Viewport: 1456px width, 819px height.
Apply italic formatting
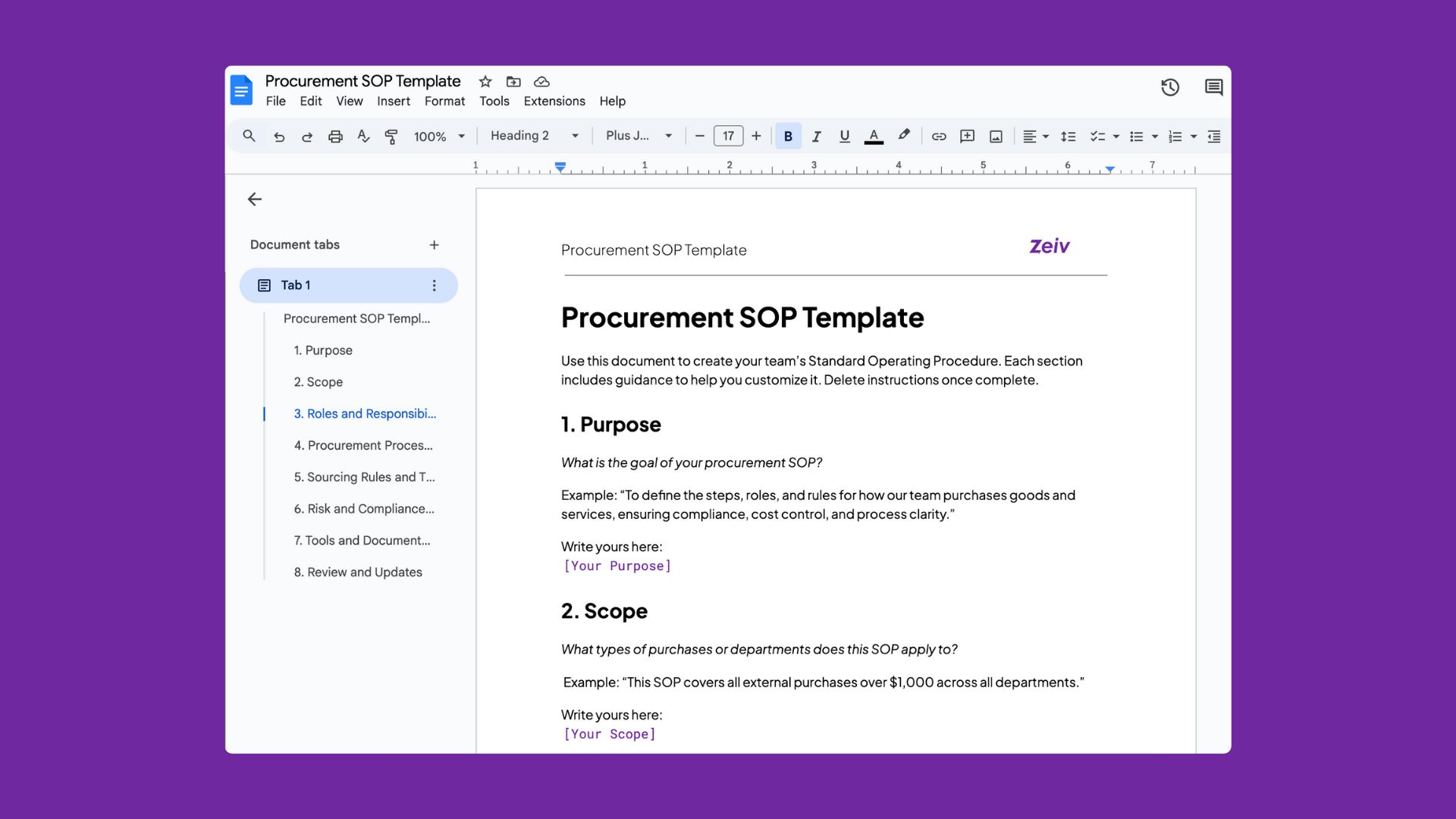[x=816, y=136]
